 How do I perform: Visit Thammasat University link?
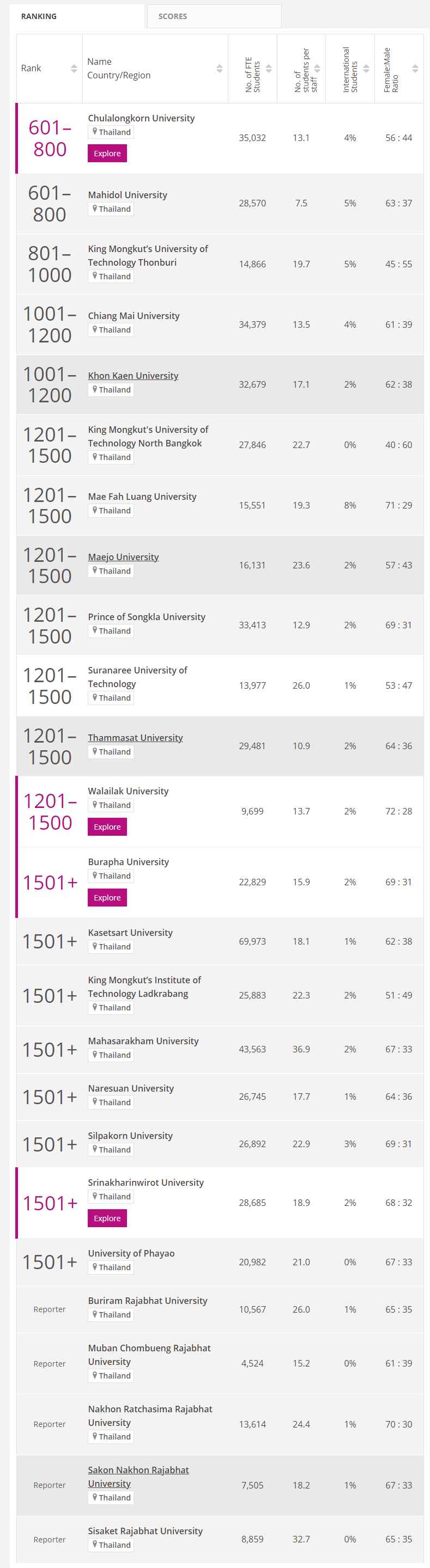click(x=135, y=737)
